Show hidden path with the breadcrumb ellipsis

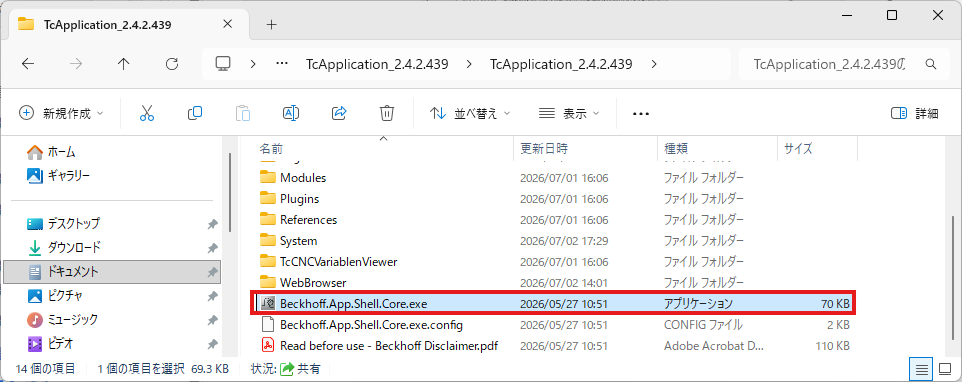(282, 64)
